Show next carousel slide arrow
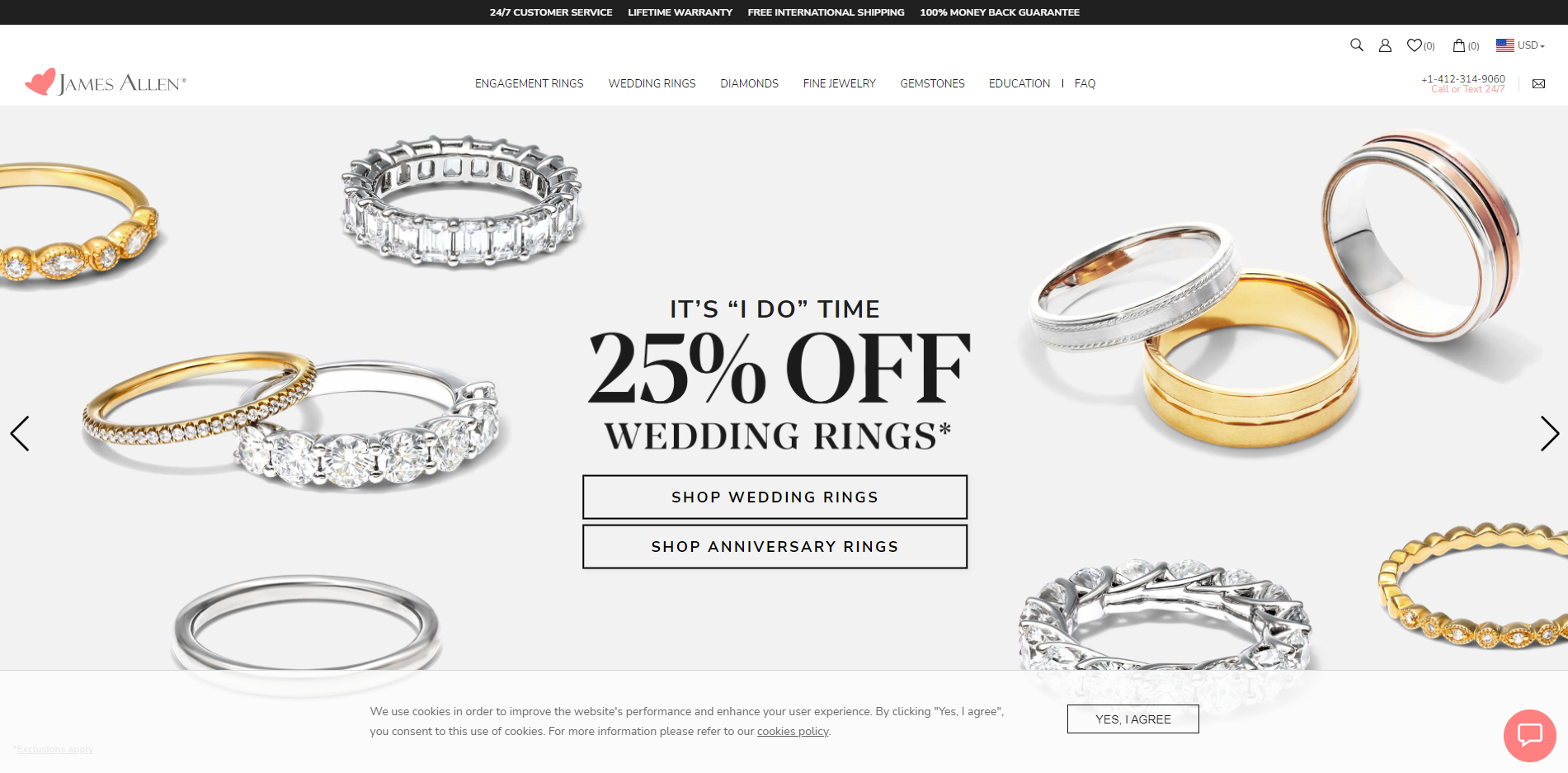1568x773 pixels. coord(1549,433)
